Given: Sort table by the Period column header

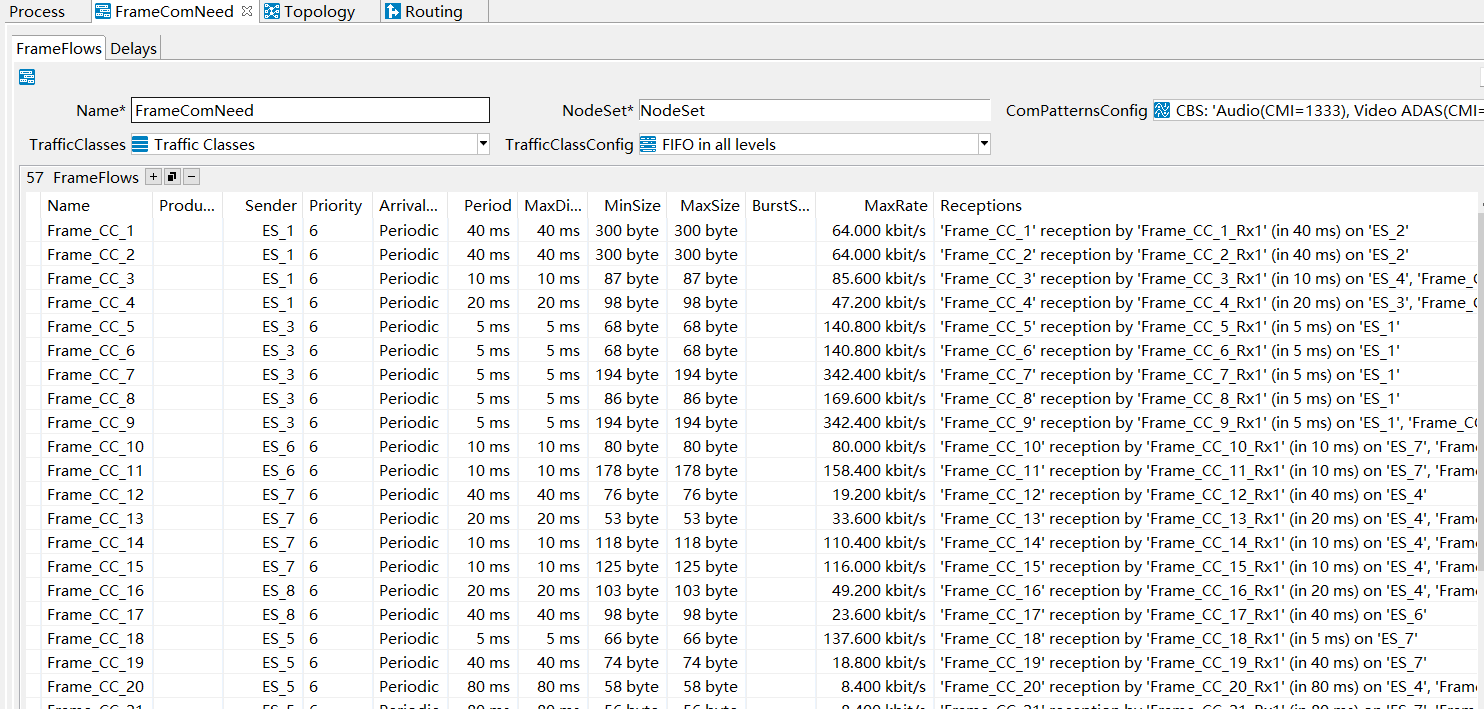Looking at the screenshot, I should [487, 206].
